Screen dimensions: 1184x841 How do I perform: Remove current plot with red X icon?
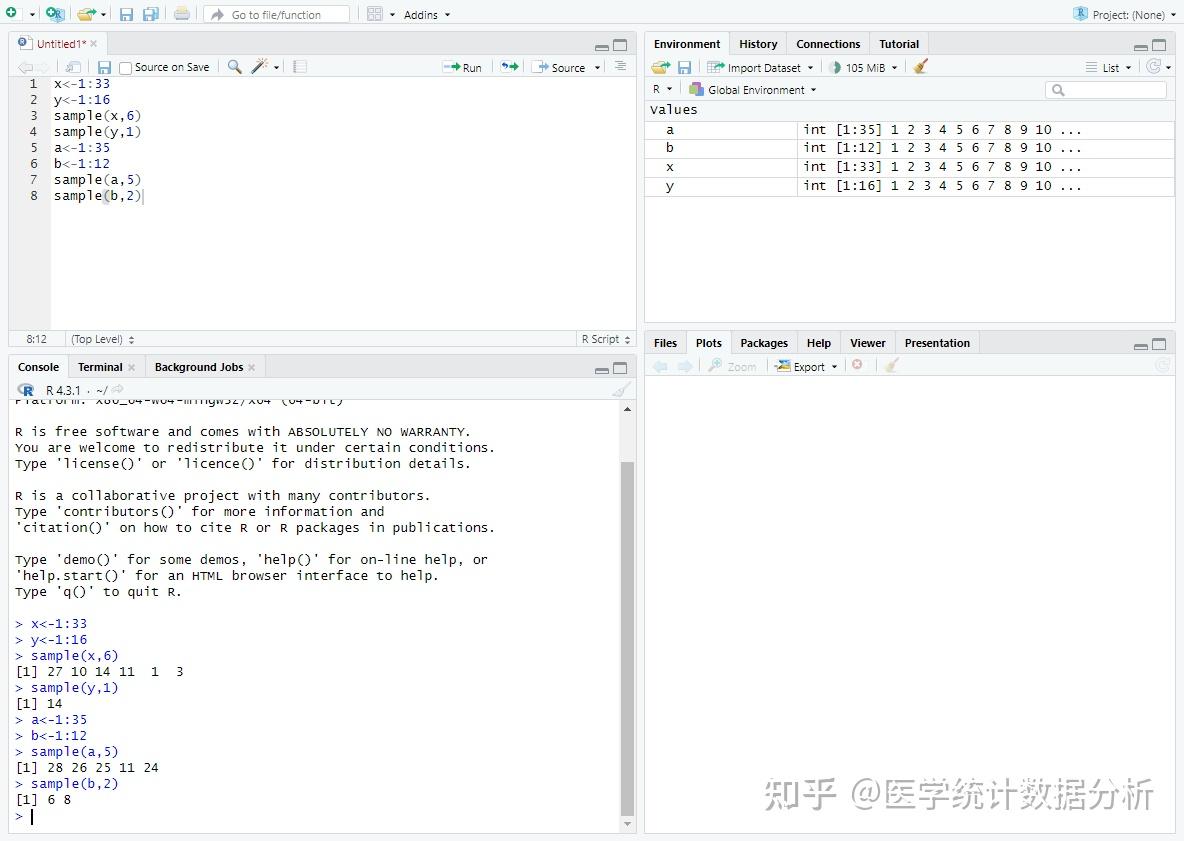[858, 365]
